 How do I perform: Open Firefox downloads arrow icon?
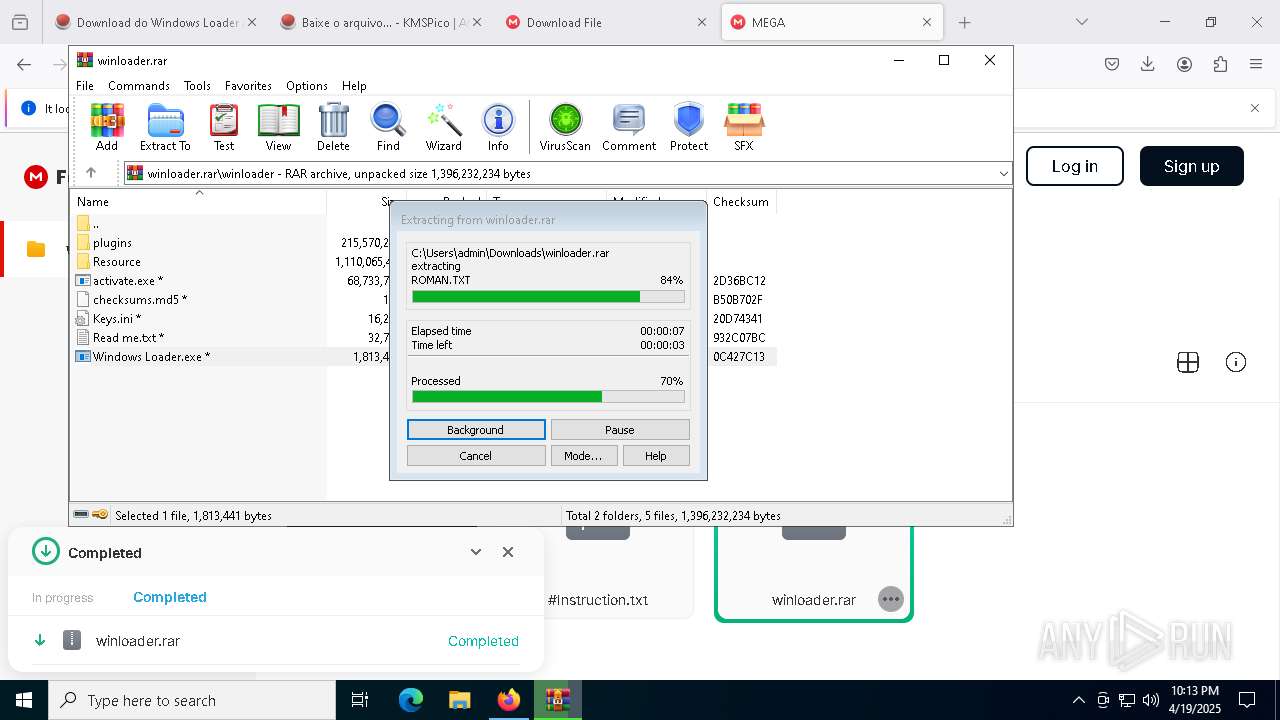(1148, 64)
